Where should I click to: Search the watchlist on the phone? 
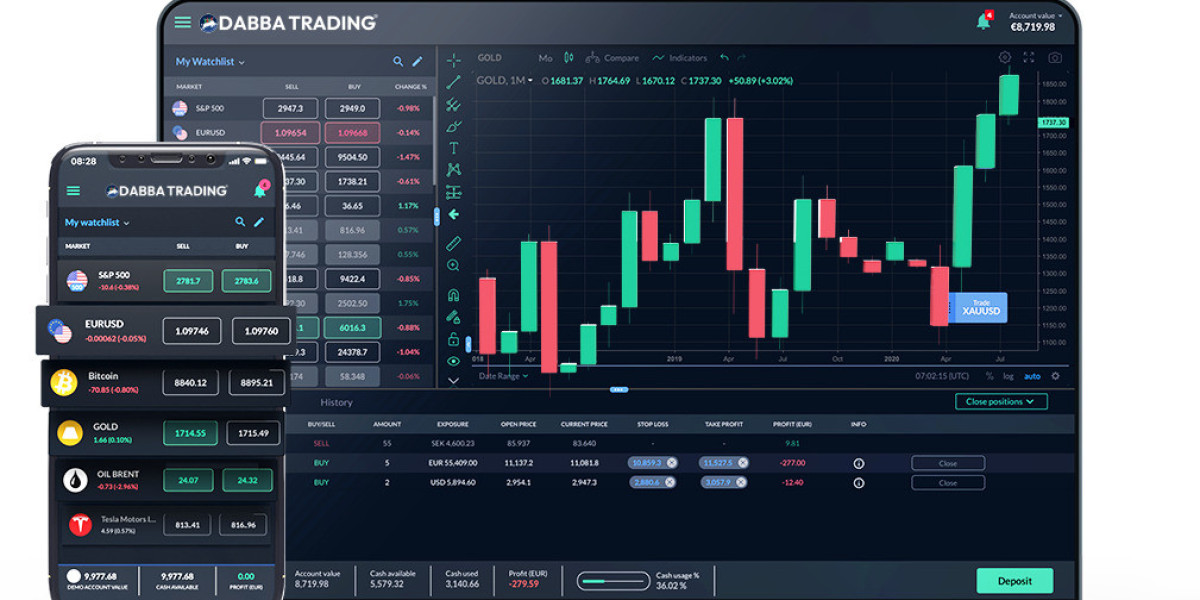click(x=240, y=222)
